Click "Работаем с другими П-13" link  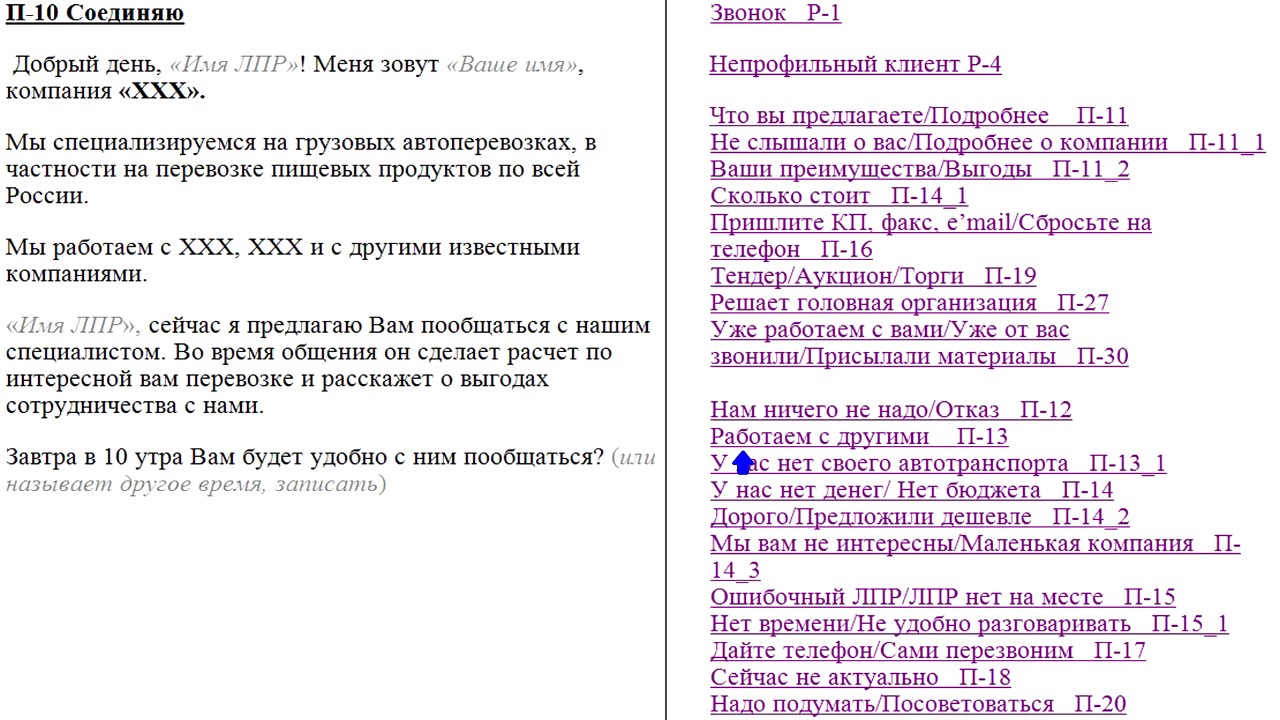point(859,437)
